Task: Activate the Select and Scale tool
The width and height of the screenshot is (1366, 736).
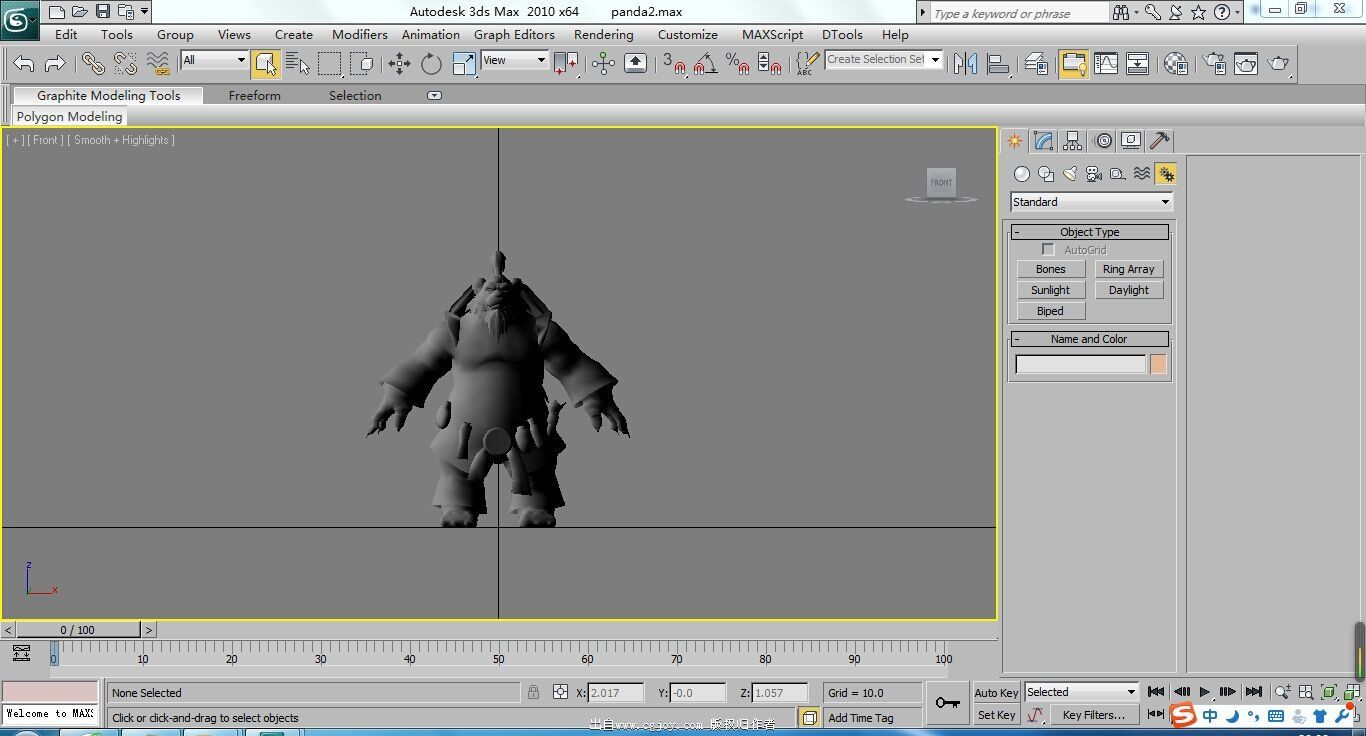Action: click(x=464, y=64)
